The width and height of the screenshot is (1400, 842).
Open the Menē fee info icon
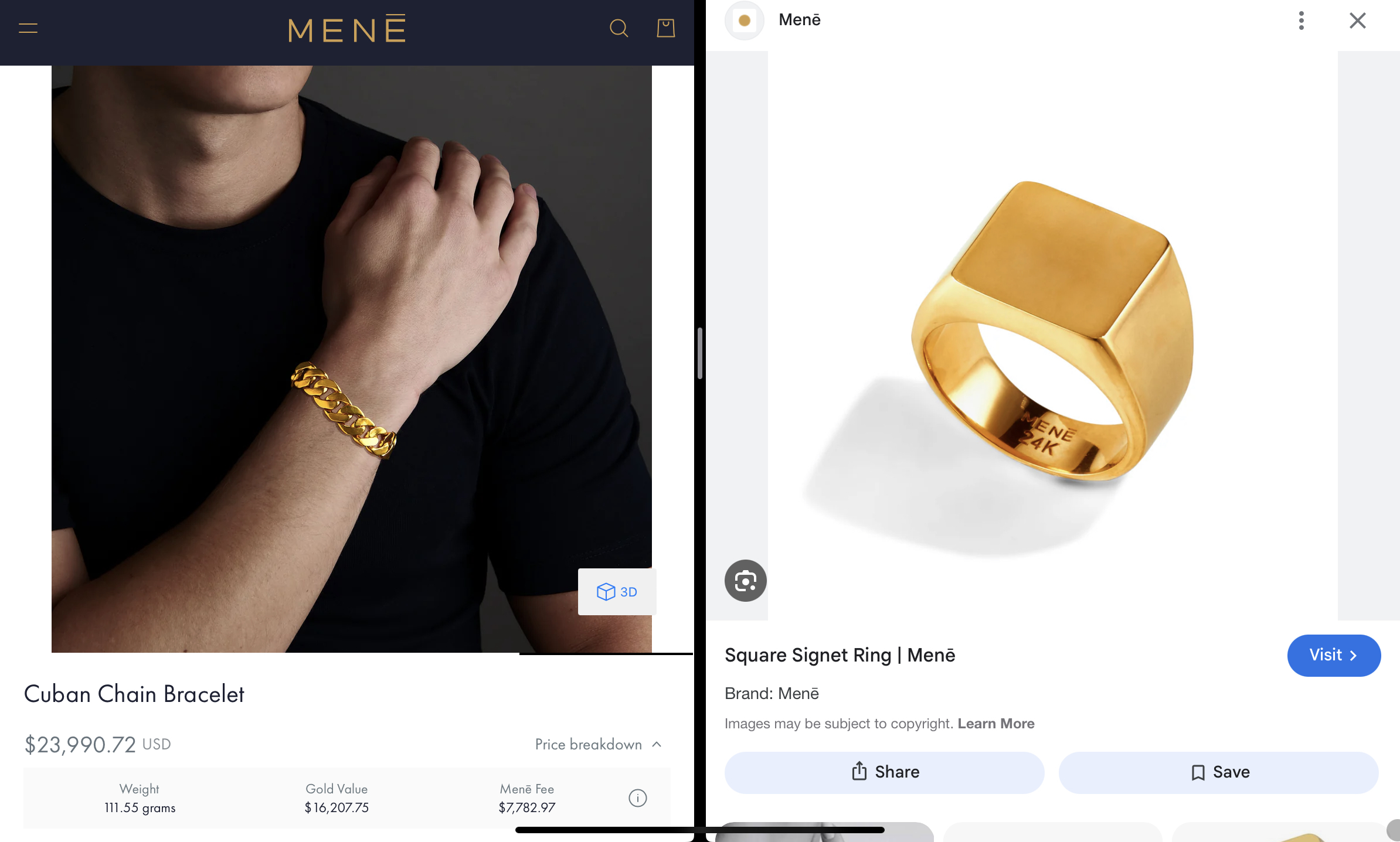pos(637,798)
